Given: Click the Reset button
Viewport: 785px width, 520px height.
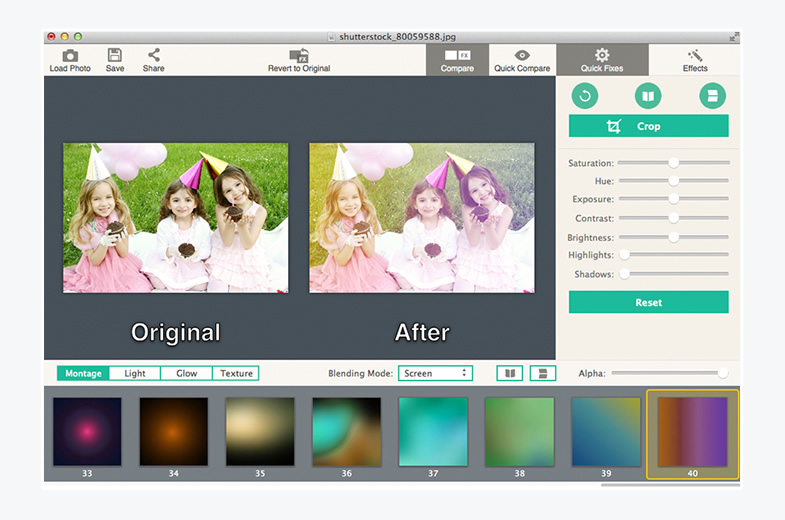Looking at the screenshot, I should click(648, 302).
